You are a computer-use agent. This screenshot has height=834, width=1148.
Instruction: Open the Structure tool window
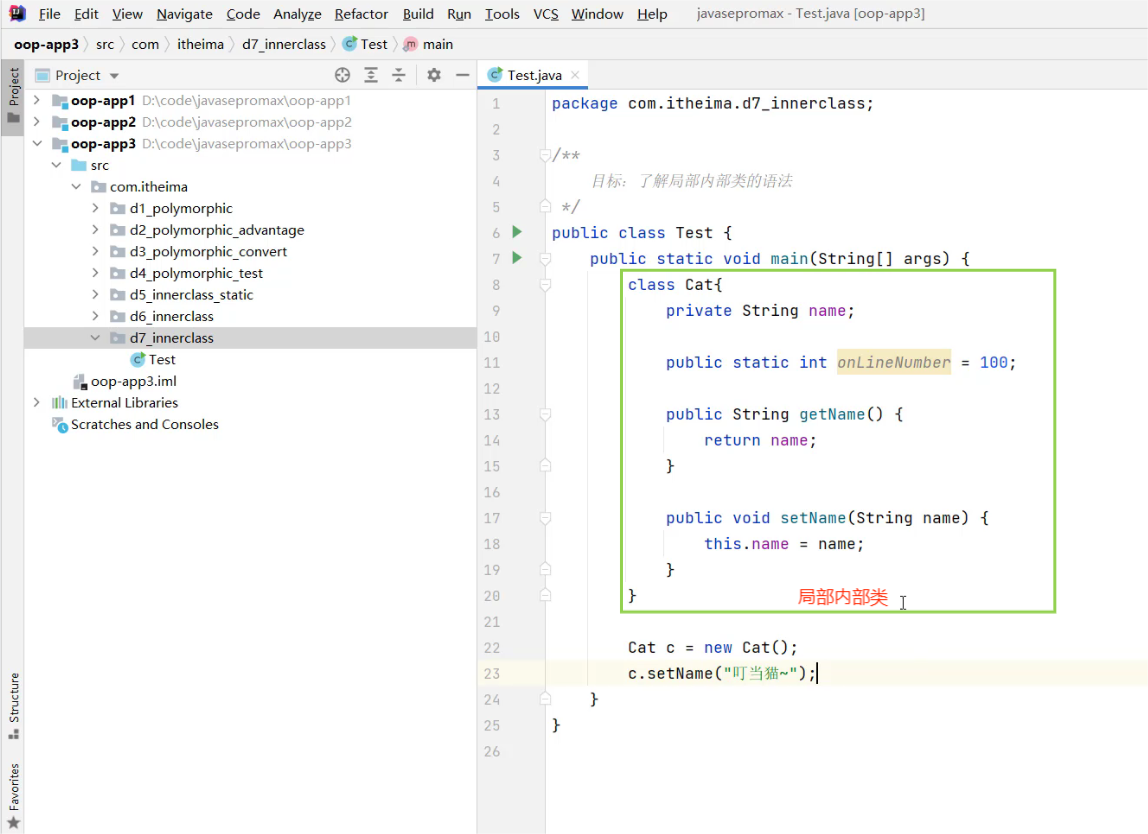(x=14, y=704)
